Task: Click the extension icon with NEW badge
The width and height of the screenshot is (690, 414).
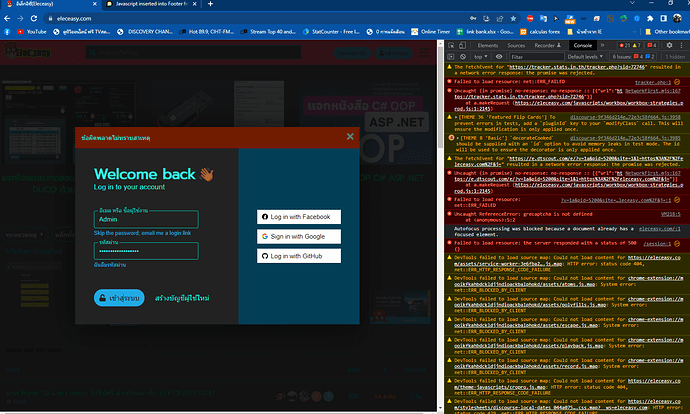Action: point(570,19)
